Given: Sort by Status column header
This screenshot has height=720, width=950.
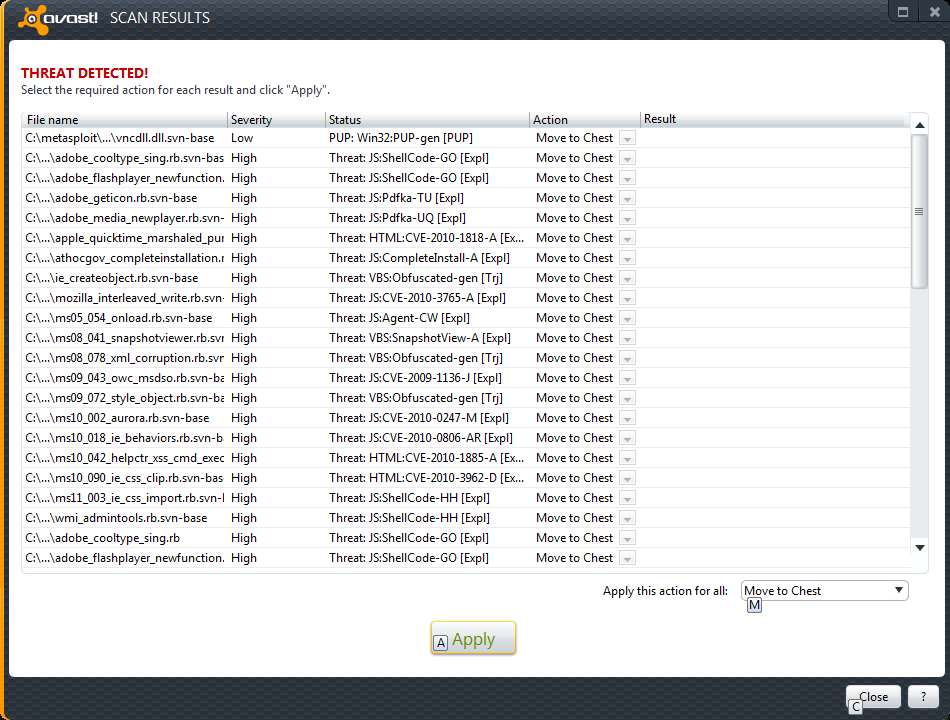Looking at the screenshot, I should [x=427, y=119].
